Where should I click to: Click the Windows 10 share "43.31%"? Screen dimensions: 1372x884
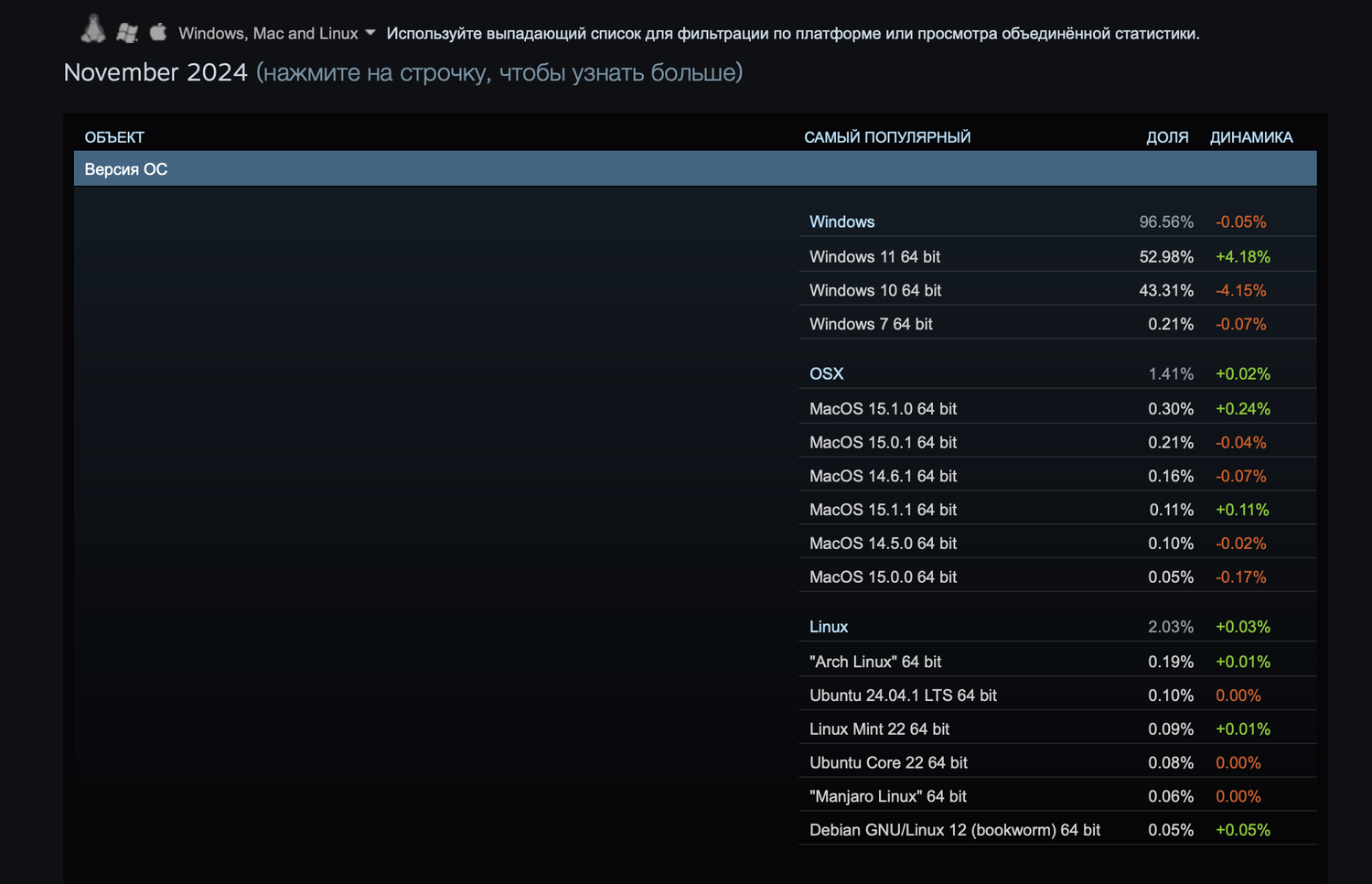pyautogui.click(x=1166, y=291)
